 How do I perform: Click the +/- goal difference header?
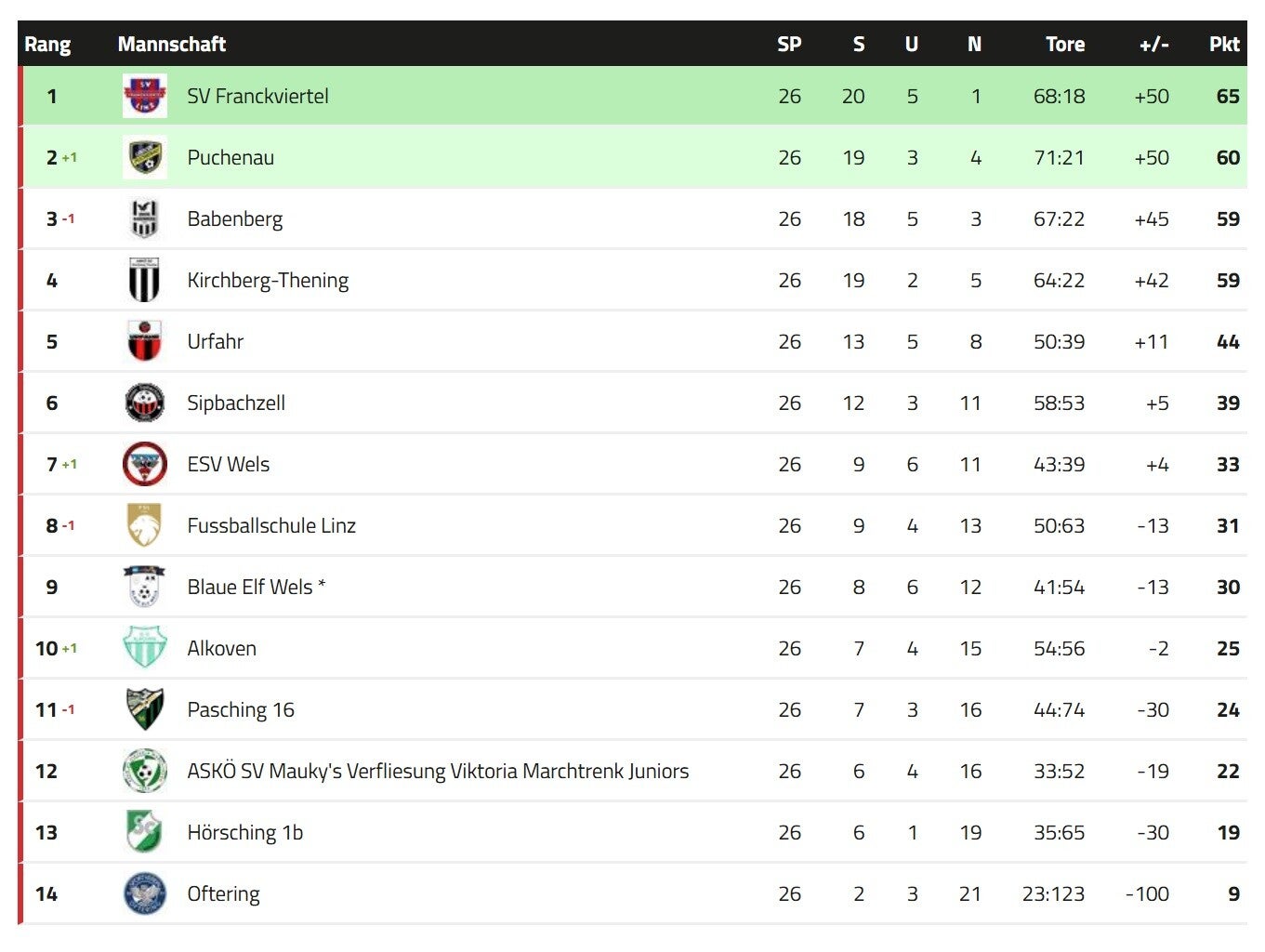[x=1153, y=44]
